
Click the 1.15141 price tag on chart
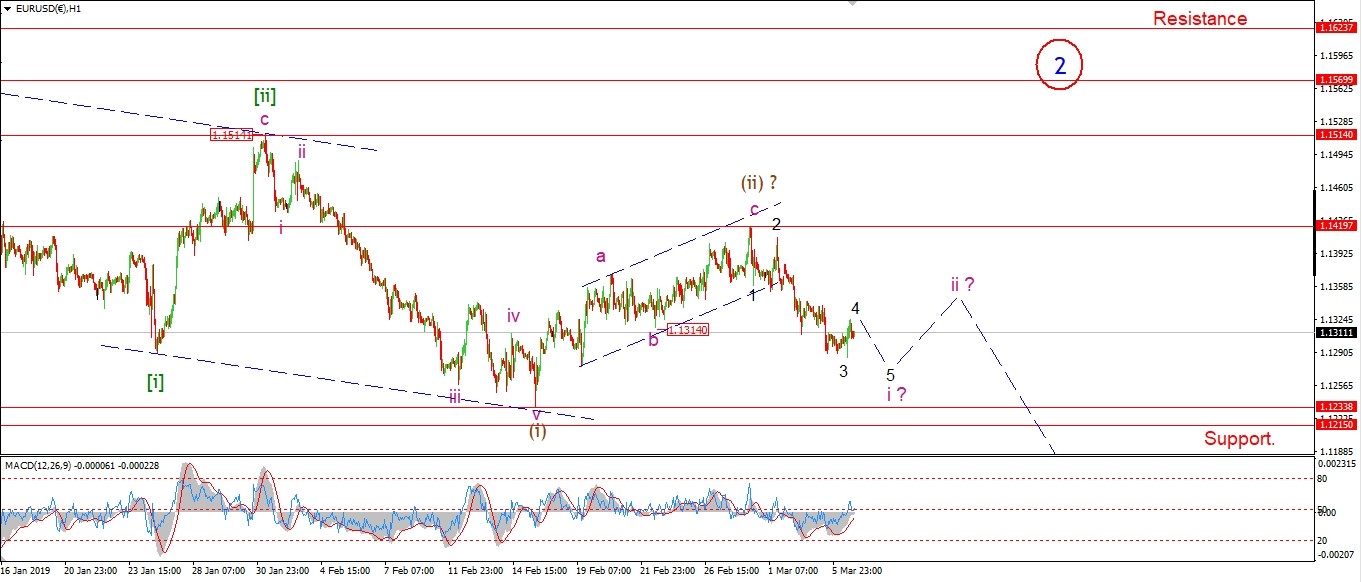point(231,134)
